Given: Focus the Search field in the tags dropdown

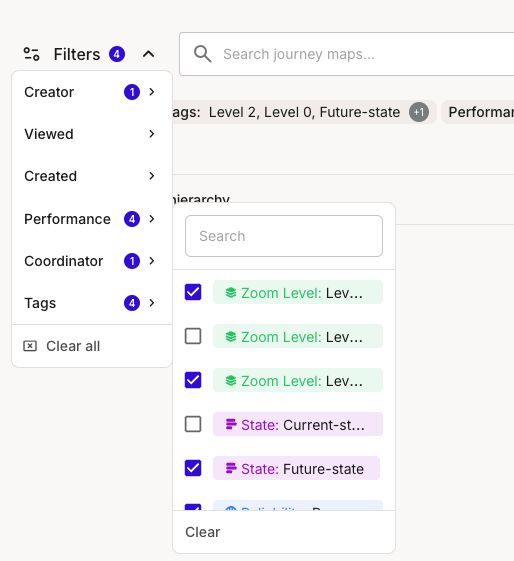Looking at the screenshot, I should 284,236.
